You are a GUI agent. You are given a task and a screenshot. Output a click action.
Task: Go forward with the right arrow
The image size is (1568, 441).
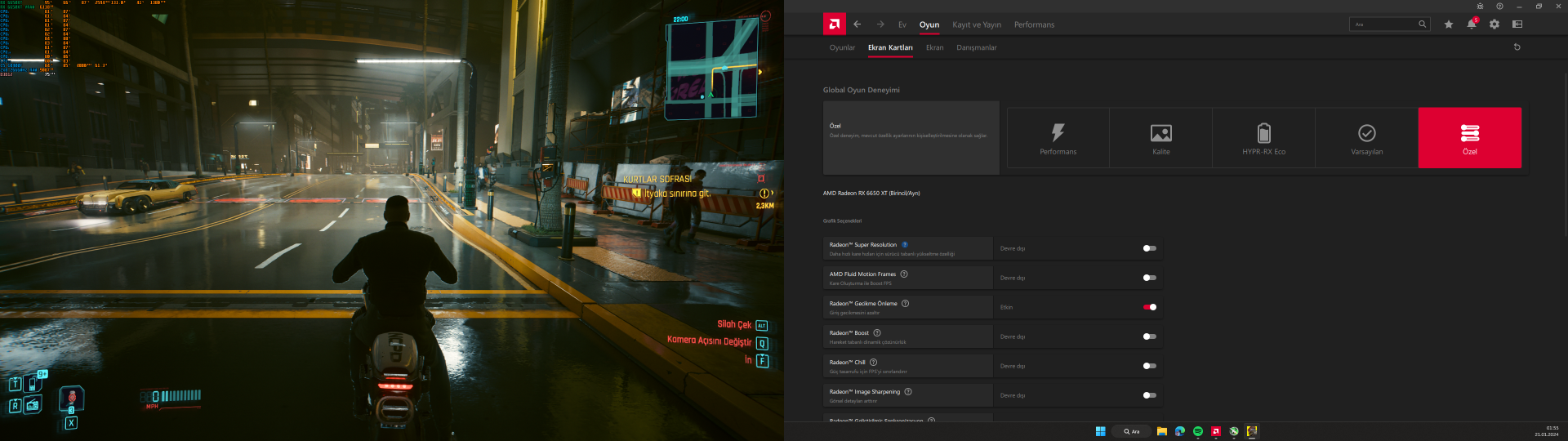(880, 24)
